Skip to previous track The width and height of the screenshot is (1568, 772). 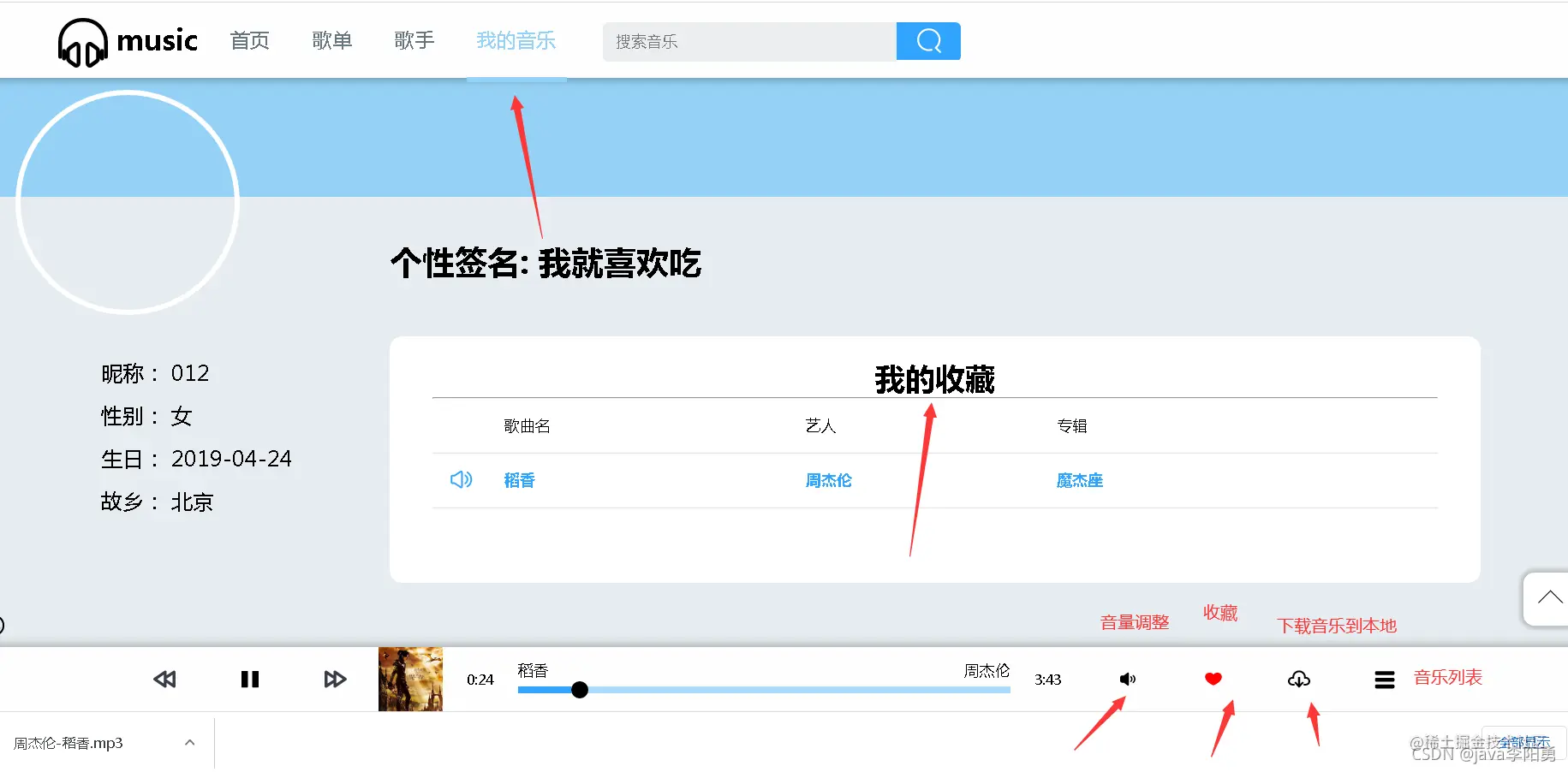pyautogui.click(x=164, y=680)
